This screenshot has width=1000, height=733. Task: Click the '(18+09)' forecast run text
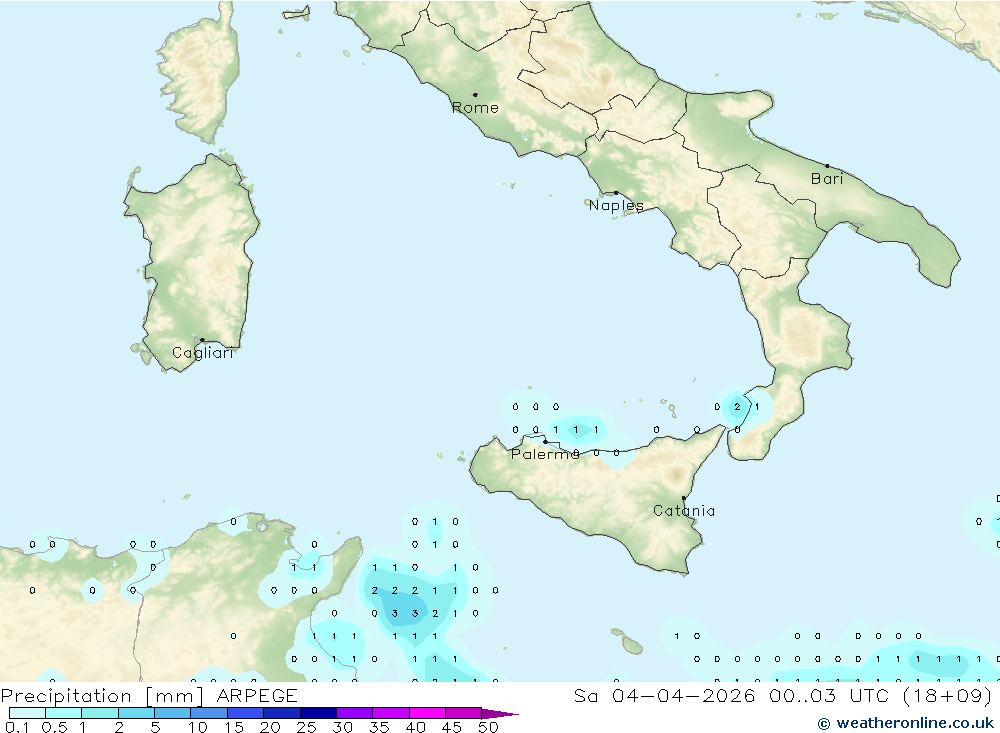click(x=947, y=696)
